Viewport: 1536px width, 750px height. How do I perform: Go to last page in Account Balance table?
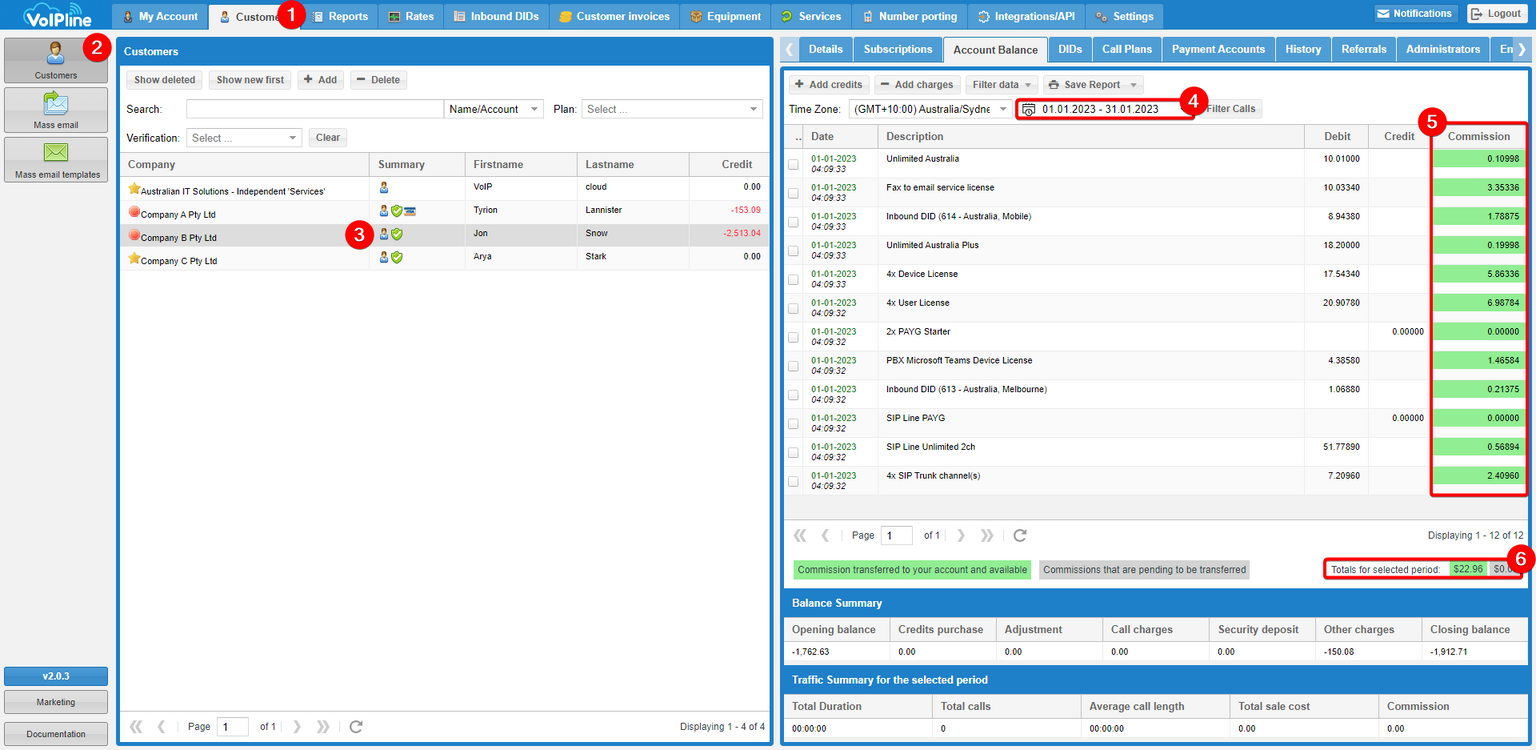tap(987, 536)
